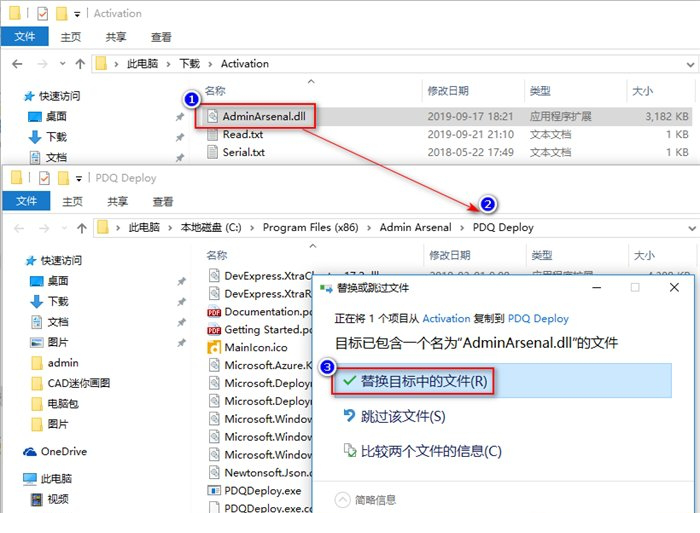Click PDQ Deploy link in replace dialog
The width and height of the screenshot is (700, 533).
coord(538,319)
